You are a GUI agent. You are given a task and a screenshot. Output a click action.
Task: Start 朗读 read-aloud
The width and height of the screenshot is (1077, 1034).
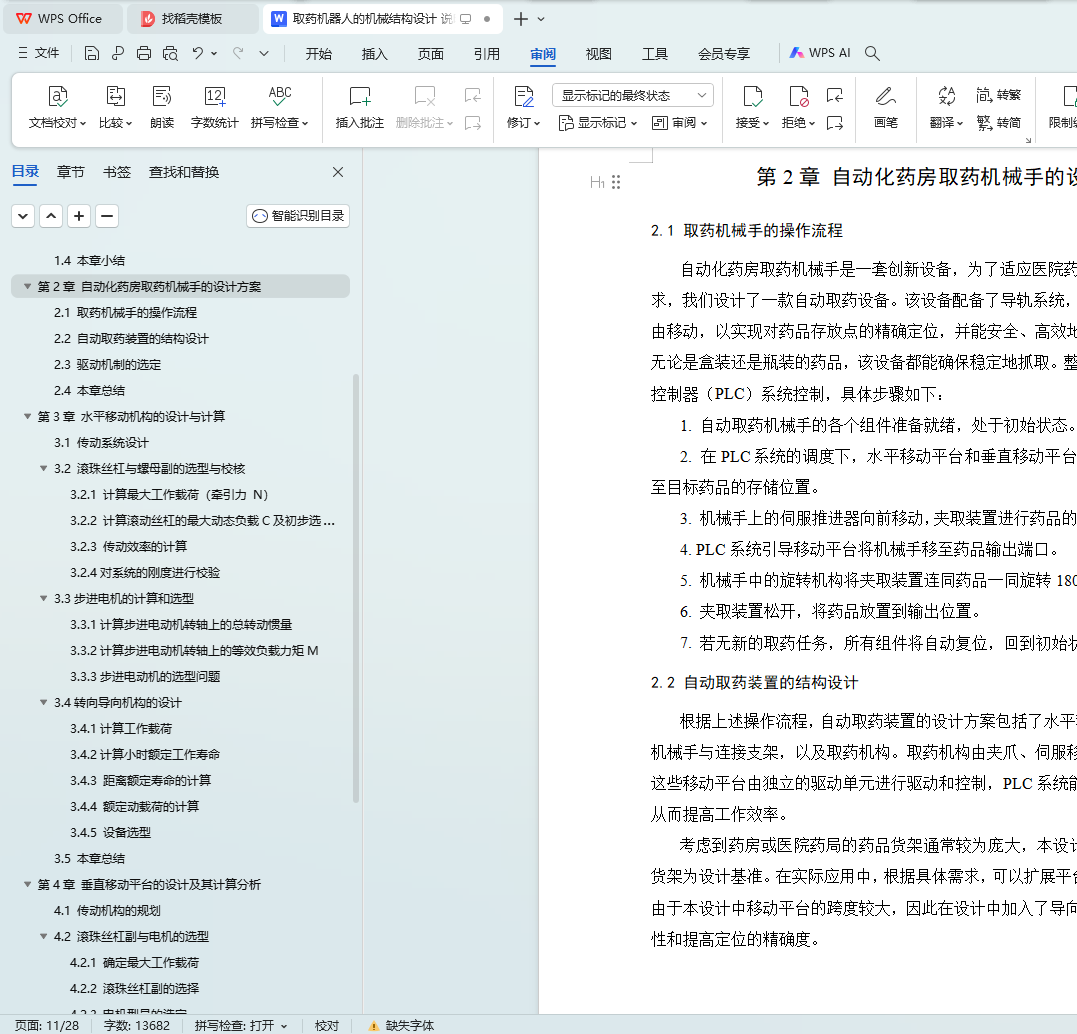click(162, 107)
